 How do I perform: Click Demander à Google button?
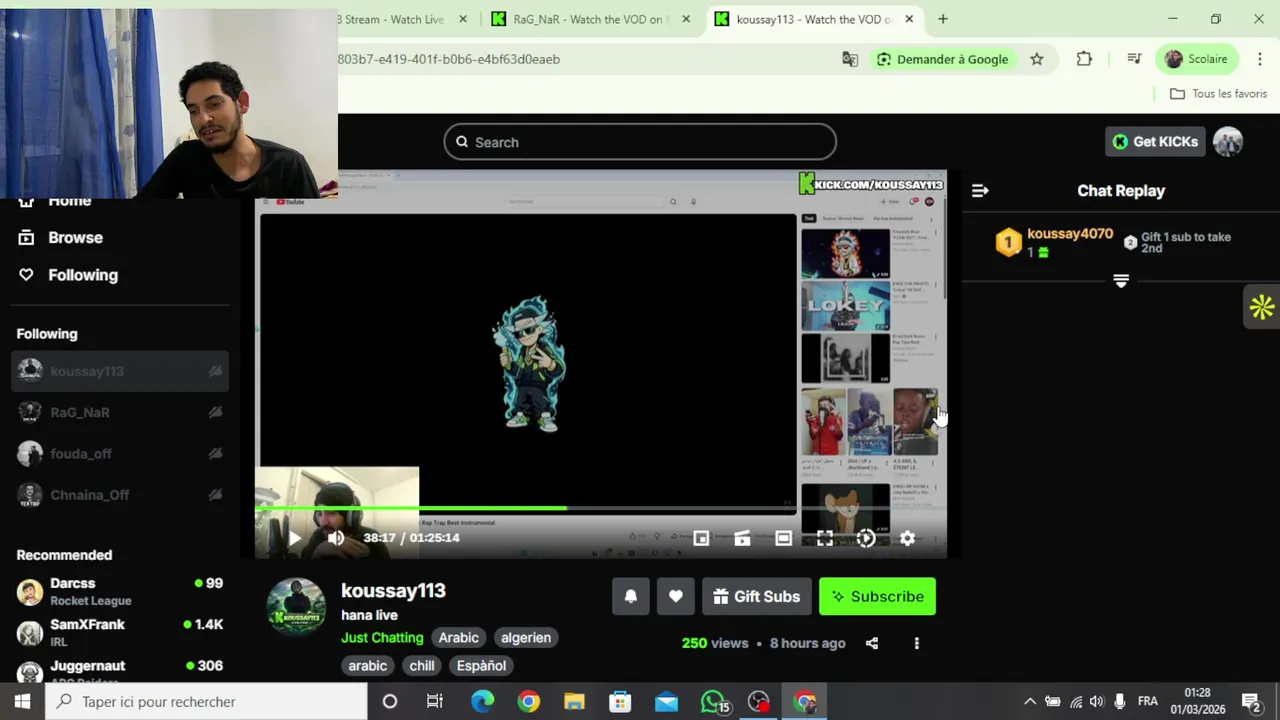942,59
